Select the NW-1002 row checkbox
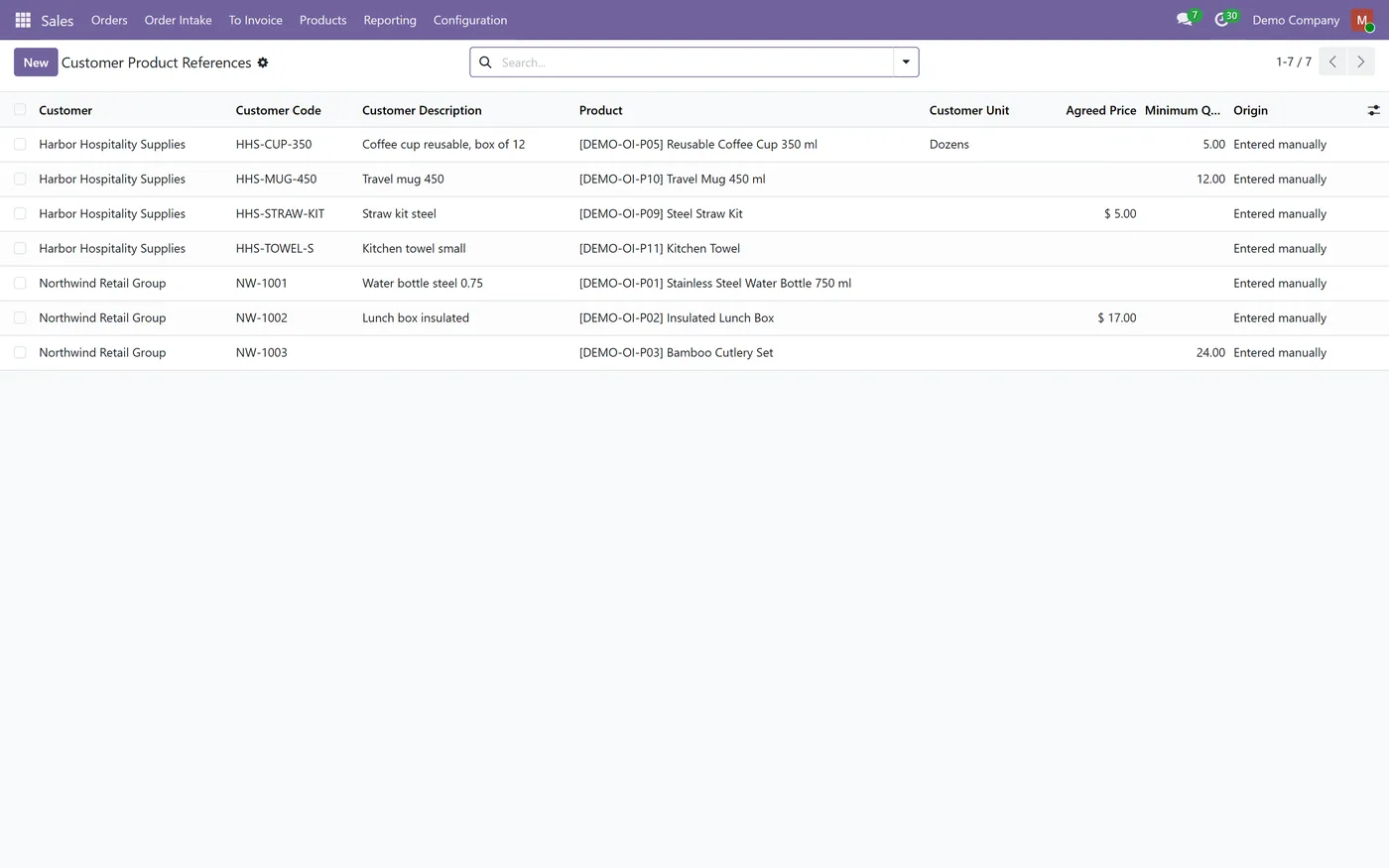Screen dimensions: 1389x868 (x=20, y=318)
